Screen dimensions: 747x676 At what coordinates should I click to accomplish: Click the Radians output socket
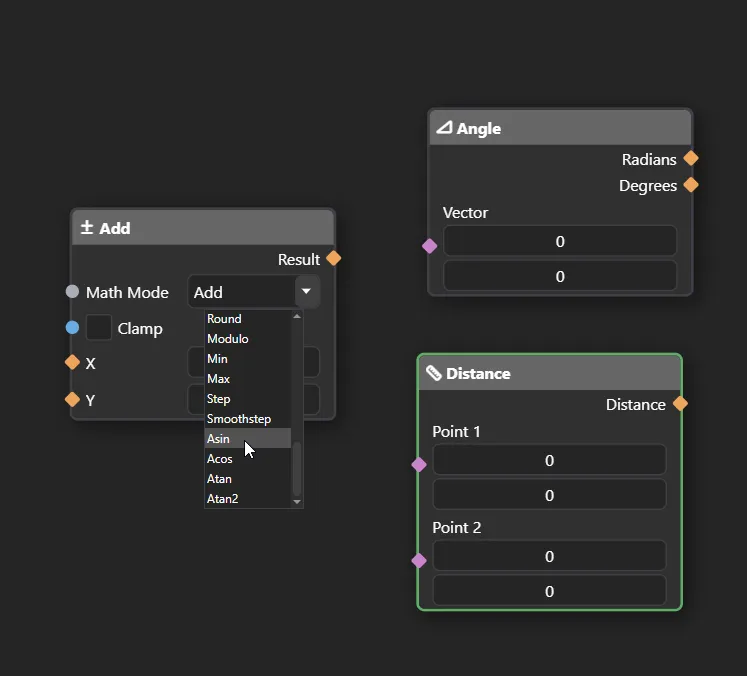click(x=691, y=158)
